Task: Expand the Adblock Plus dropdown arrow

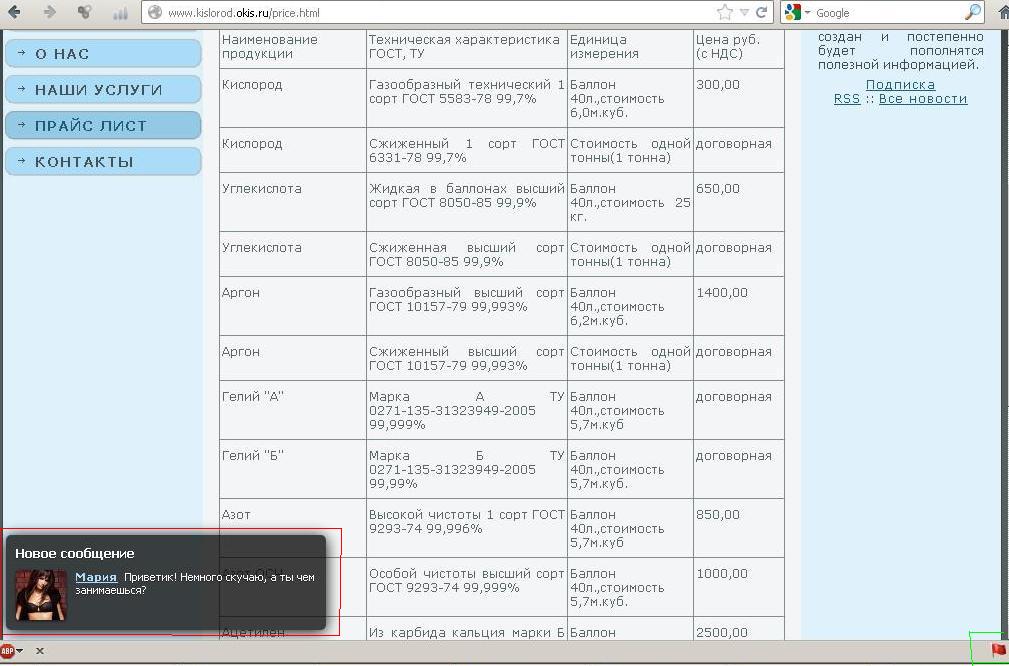Action: [x=20, y=651]
